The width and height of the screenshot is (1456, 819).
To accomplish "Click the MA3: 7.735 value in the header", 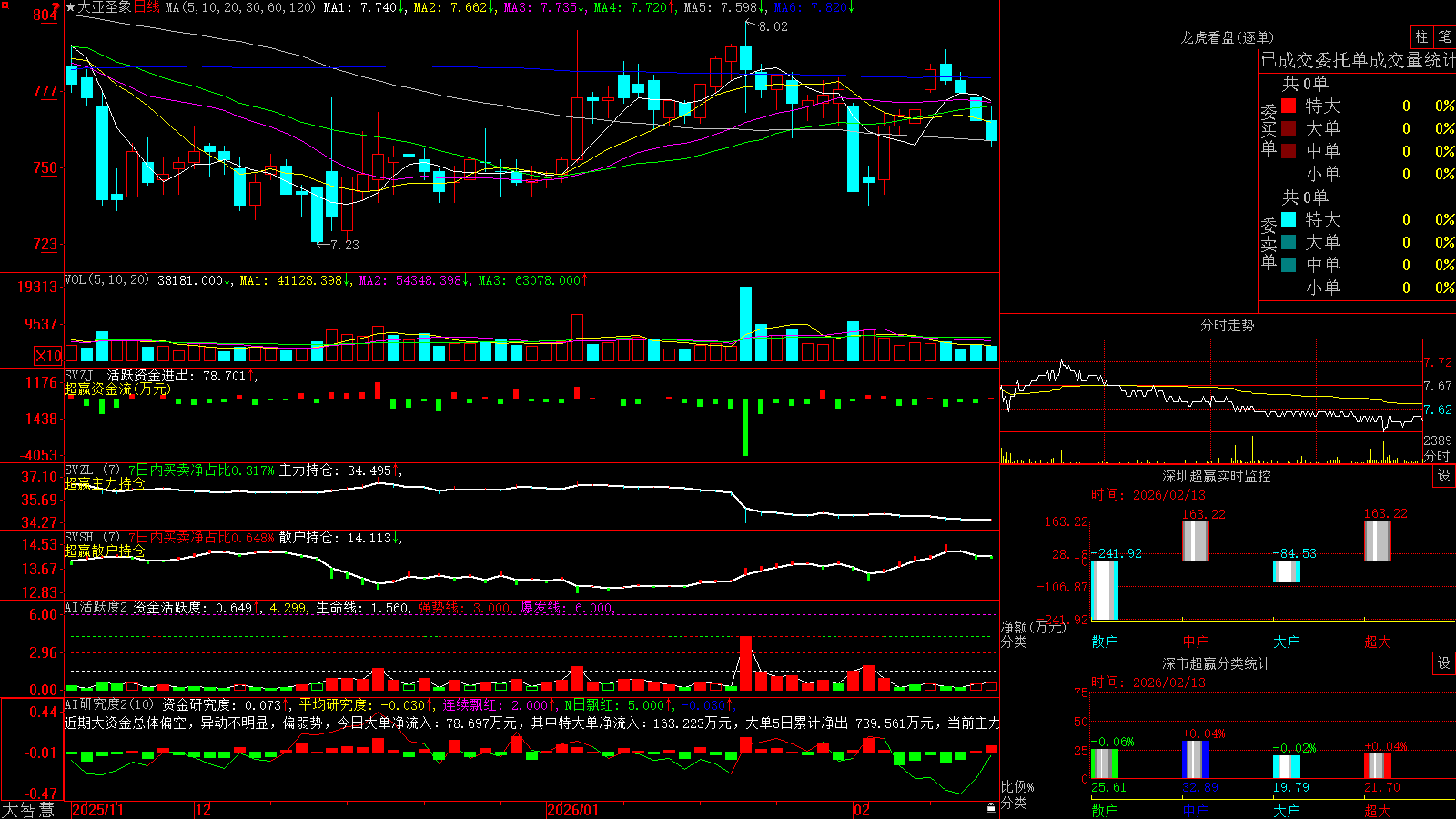I will [544, 7].
